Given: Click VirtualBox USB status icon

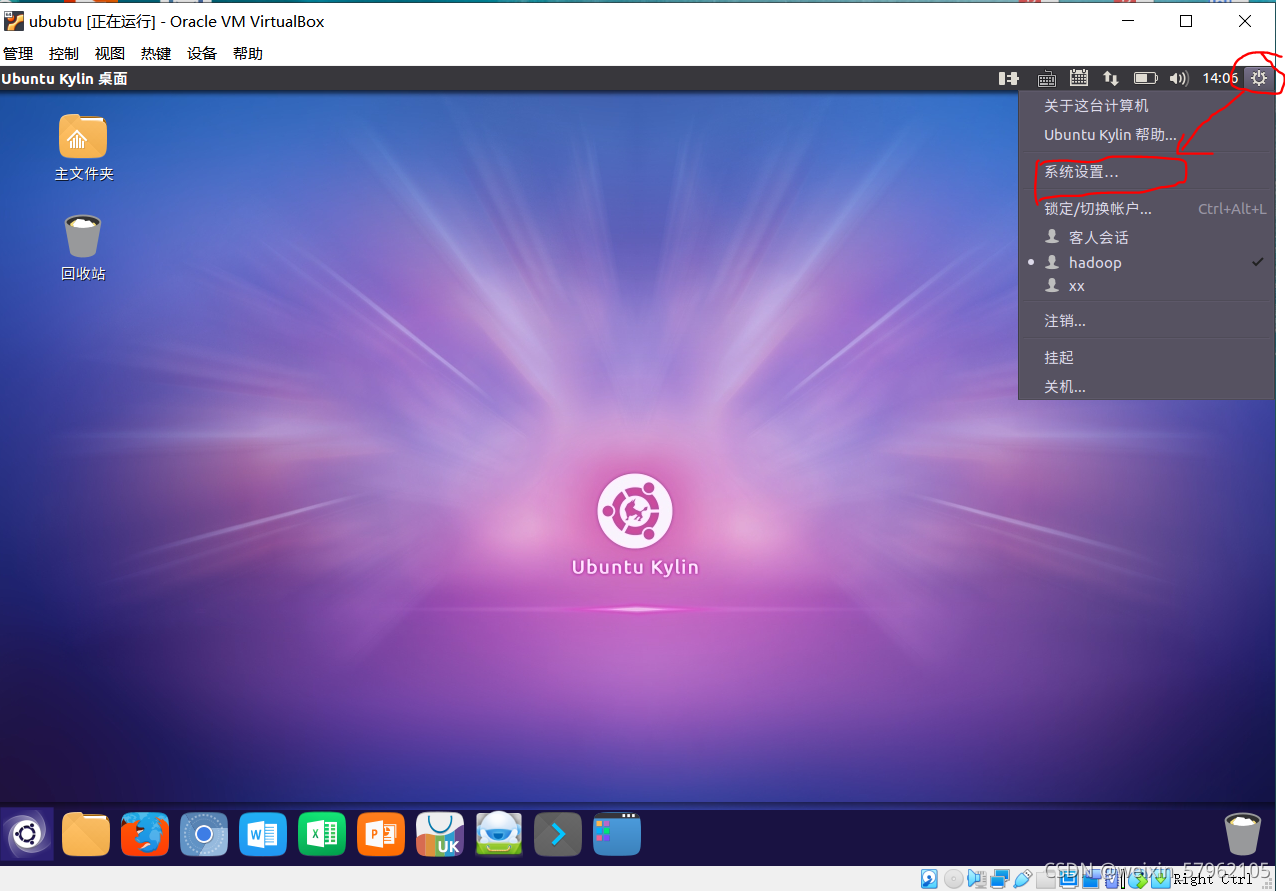Looking at the screenshot, I should point(1023,879).
